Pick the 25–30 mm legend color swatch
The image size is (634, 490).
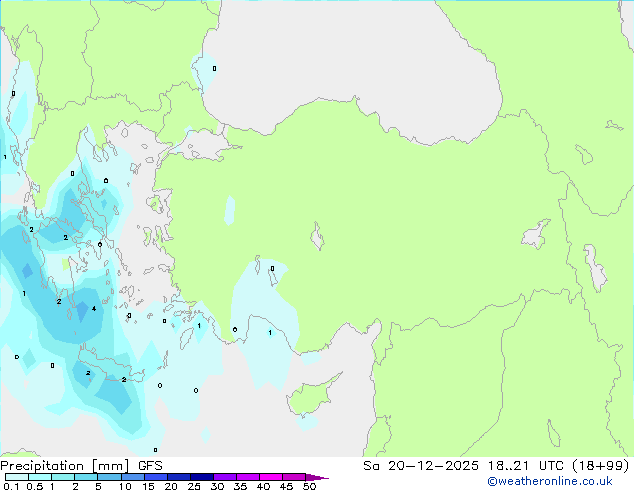(201, 477)
